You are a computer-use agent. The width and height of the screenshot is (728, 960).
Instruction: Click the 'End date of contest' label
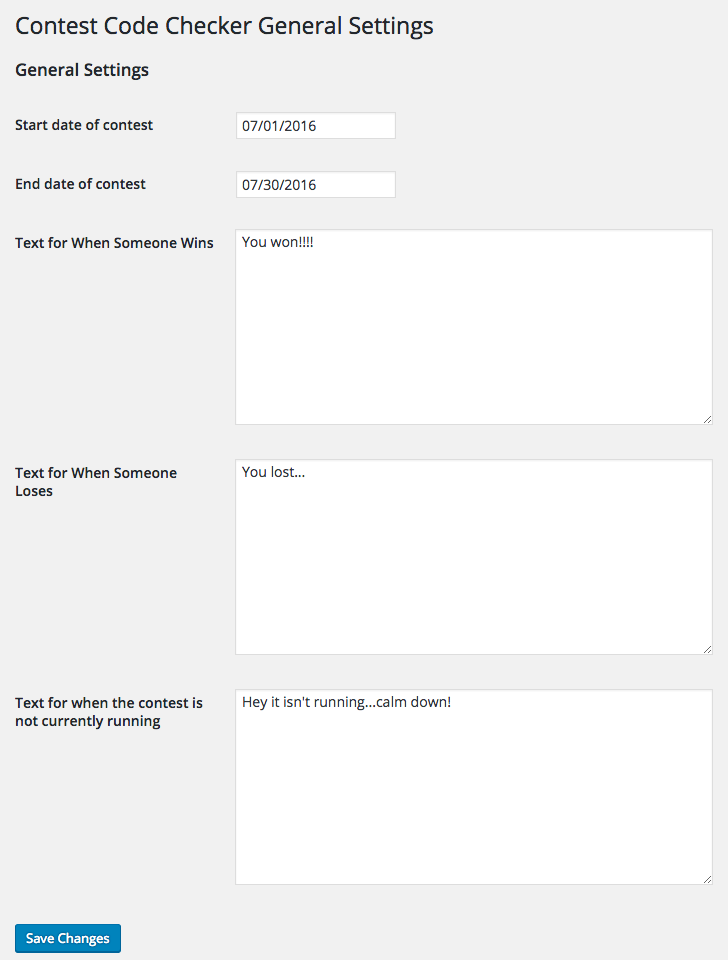coord(80,184)
